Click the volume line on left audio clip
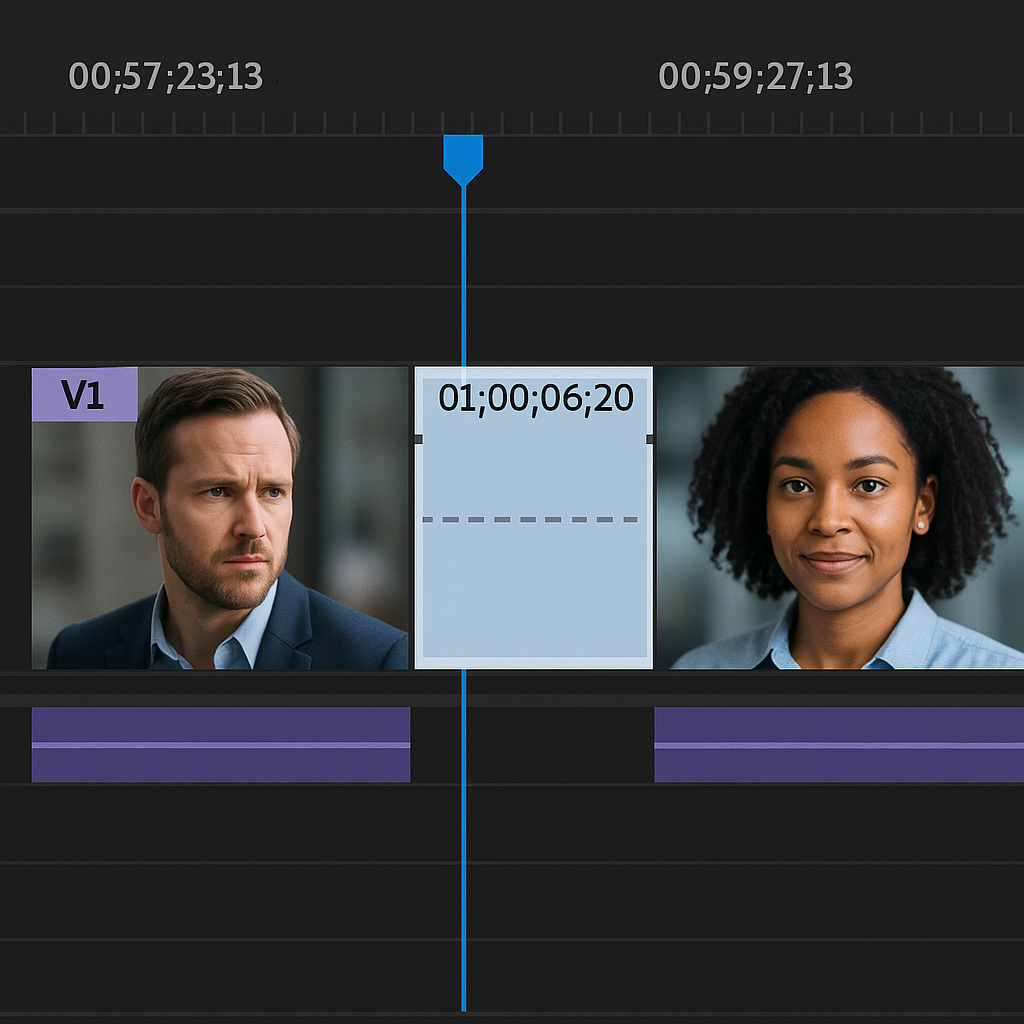This screenshot has height=1024, width=1024. tap(220, 745)
